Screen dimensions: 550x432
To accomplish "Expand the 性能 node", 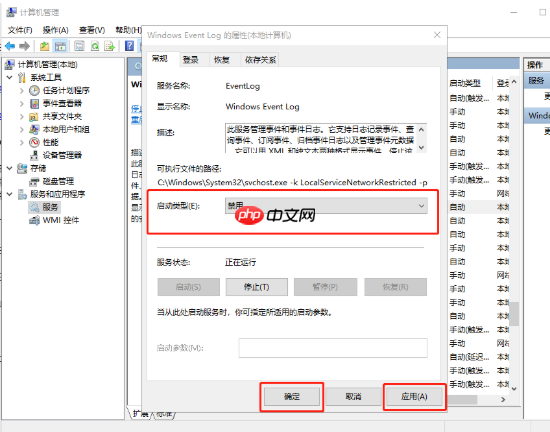I will click(x=22, y=142).
